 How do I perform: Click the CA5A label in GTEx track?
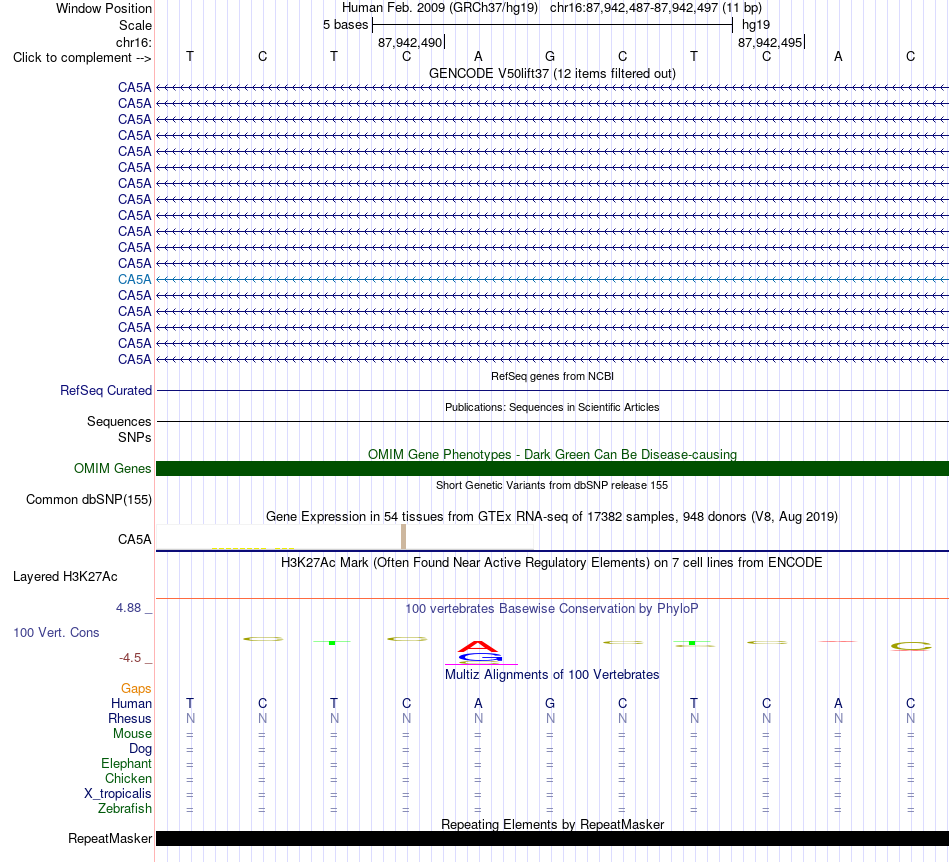point(135,539)
